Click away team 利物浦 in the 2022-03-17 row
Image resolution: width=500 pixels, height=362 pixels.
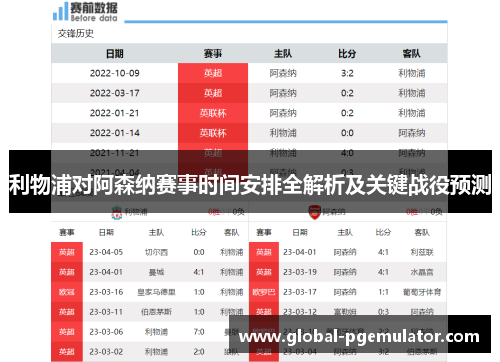(412, 93)
